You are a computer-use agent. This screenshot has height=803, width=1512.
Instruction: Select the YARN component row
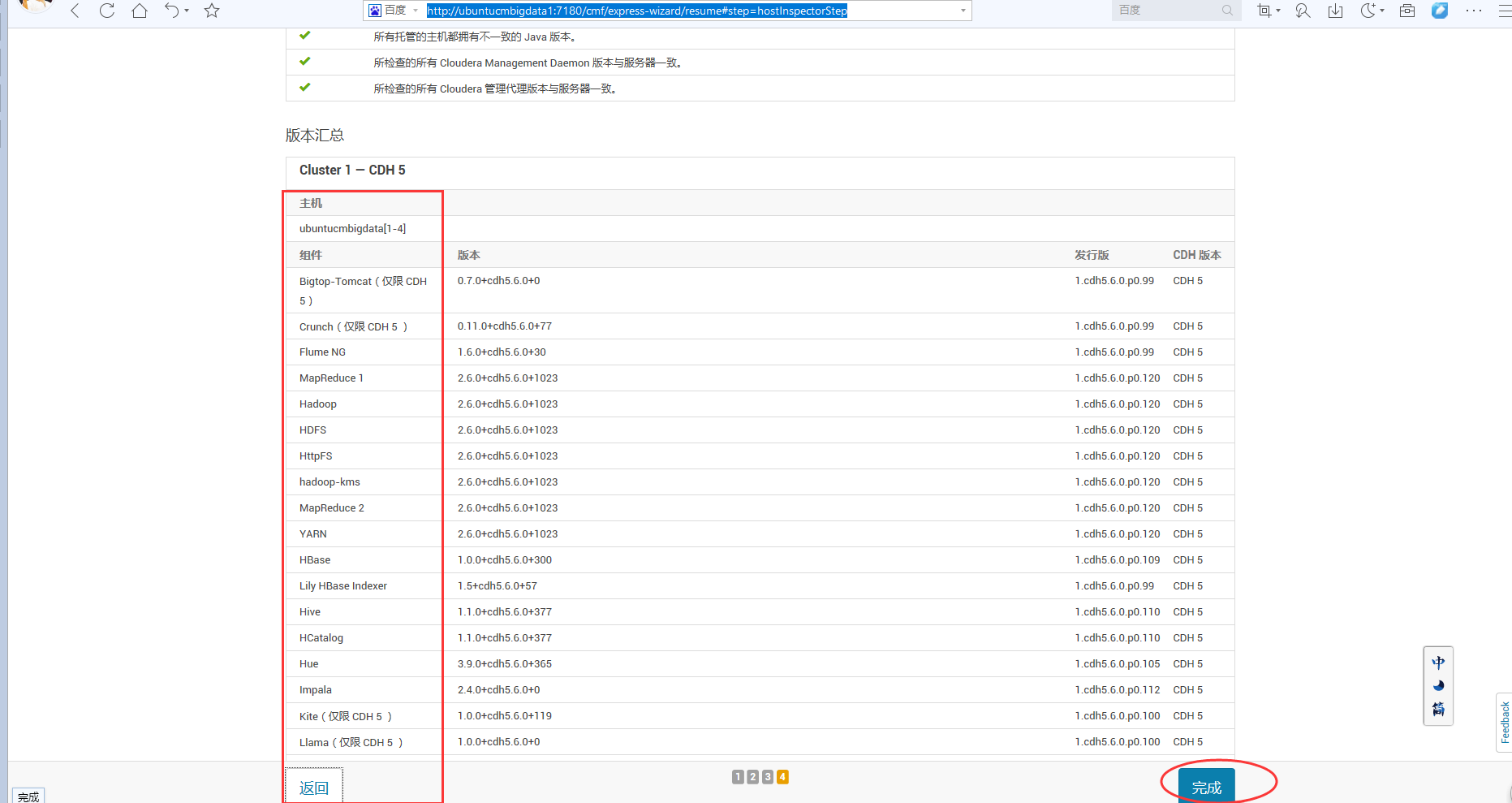click(x=760, y=533)
